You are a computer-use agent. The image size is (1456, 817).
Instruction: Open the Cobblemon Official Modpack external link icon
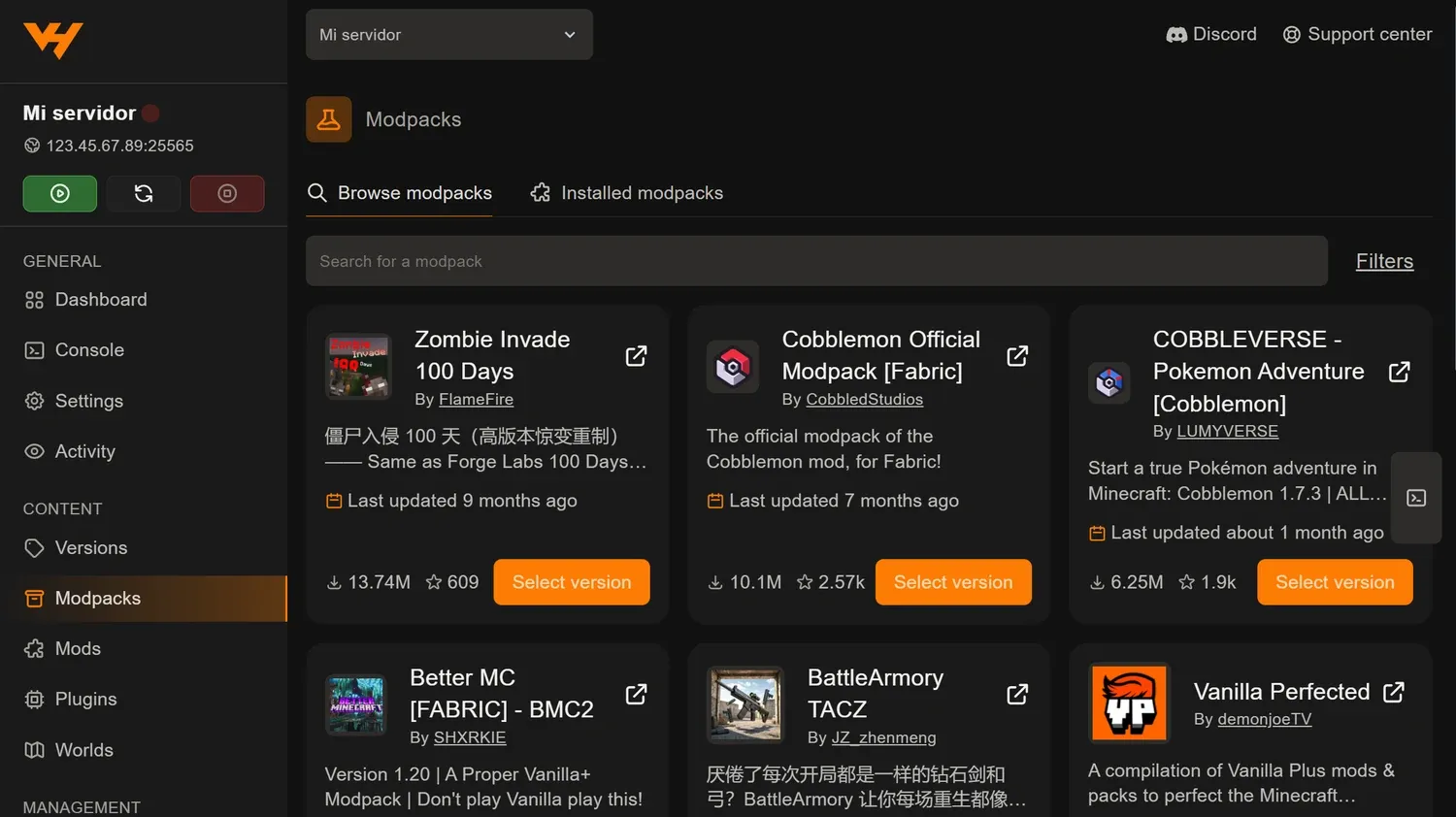(x=1017, y=356)
